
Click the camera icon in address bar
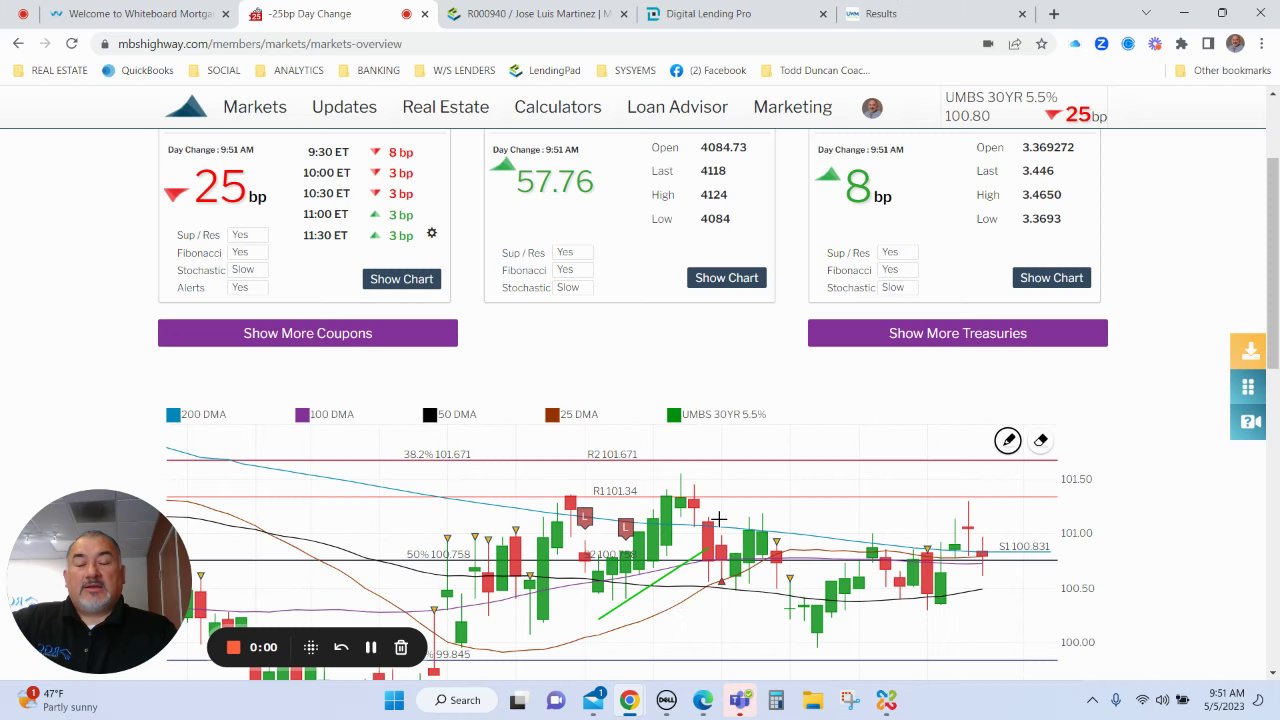pyautogui.click(x=988, y=44)
